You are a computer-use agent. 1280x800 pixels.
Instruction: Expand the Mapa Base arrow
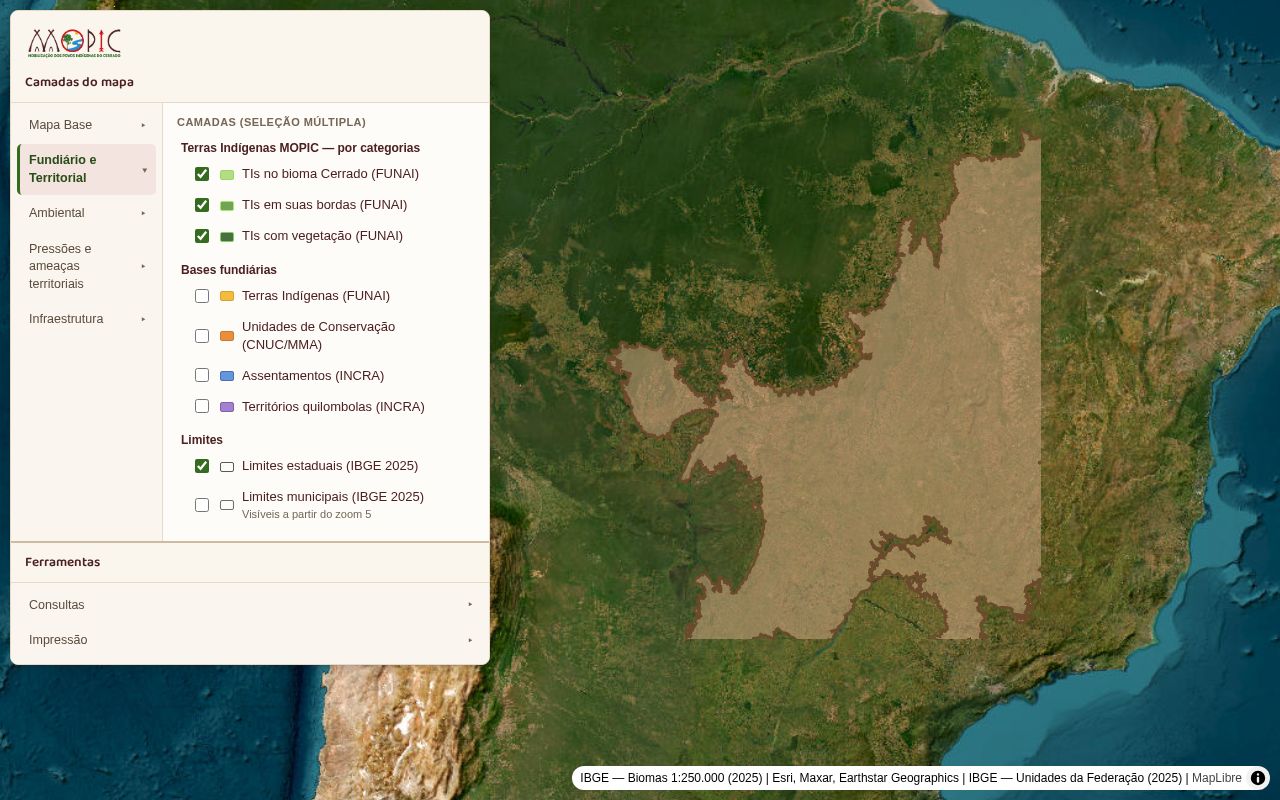coord(143,125)
